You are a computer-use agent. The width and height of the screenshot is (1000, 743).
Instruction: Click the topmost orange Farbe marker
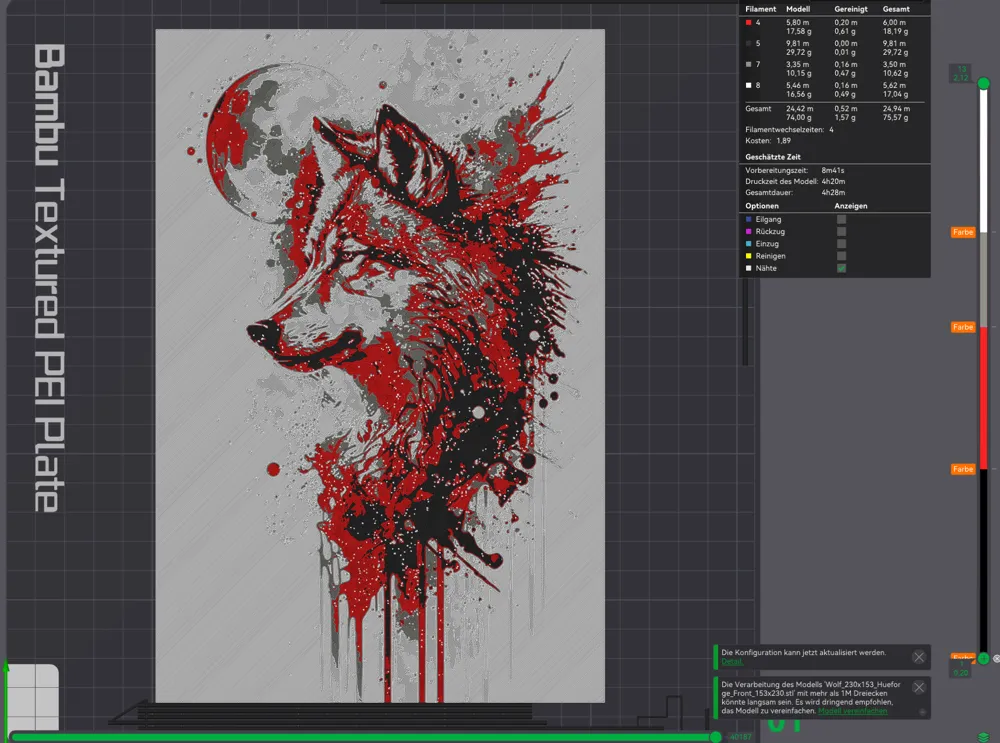[x=962, y=232]
